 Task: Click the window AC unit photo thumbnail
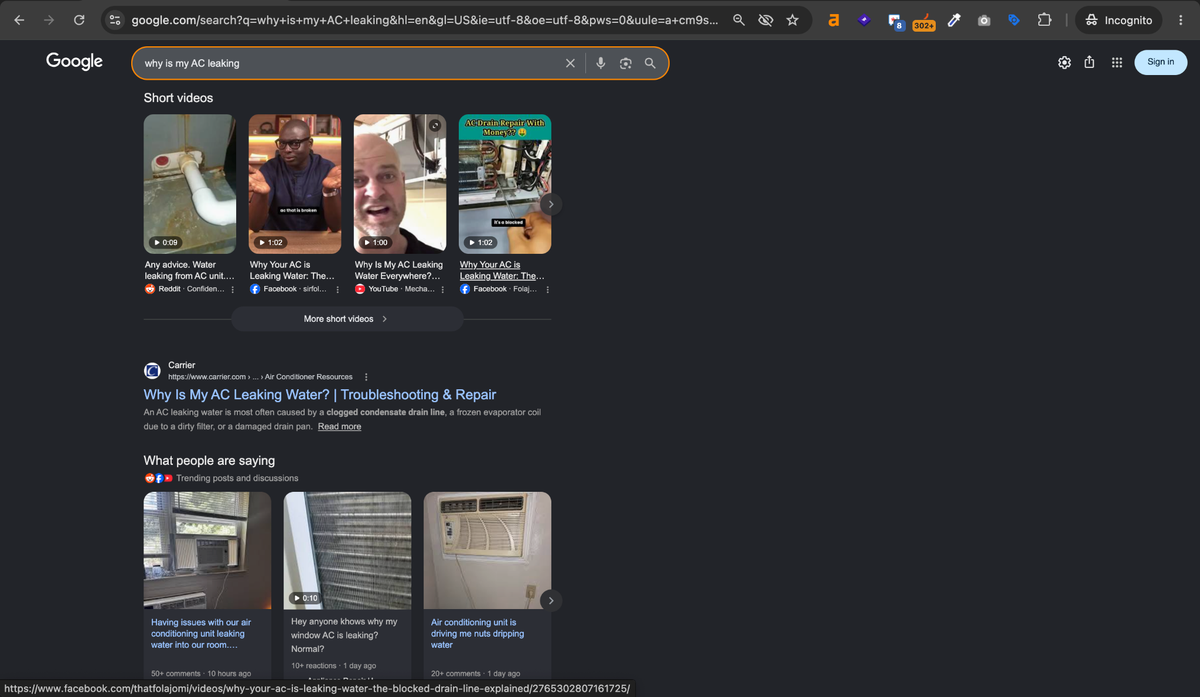[x=207, y=551]
